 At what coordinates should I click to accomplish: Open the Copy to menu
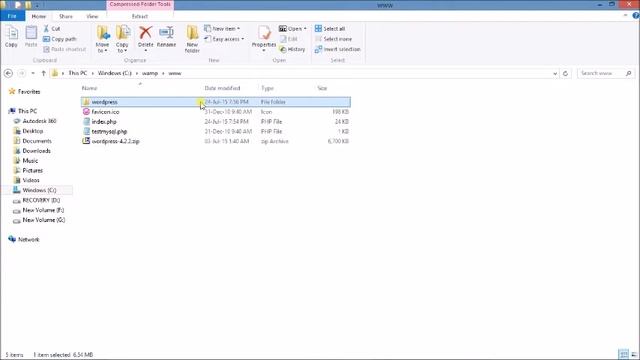point(122,39)
